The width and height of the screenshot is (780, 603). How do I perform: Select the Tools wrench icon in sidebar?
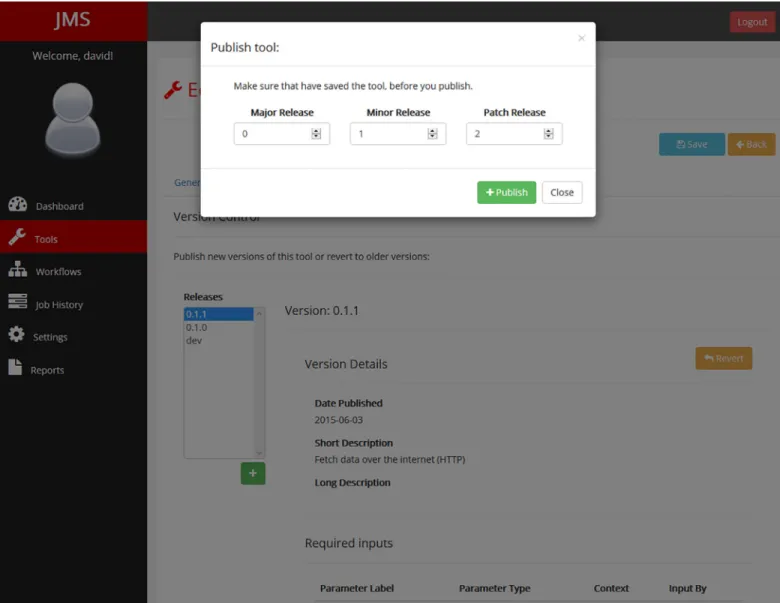click(17, 237)
